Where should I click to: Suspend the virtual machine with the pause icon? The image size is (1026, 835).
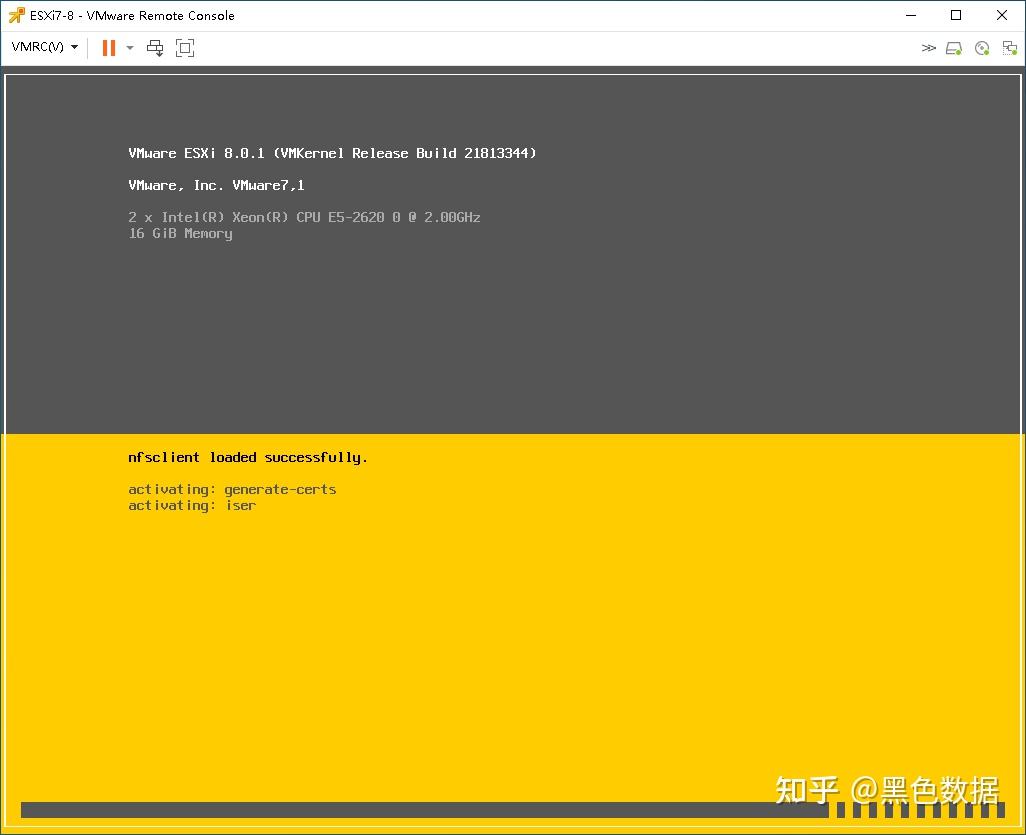[108, 47]
